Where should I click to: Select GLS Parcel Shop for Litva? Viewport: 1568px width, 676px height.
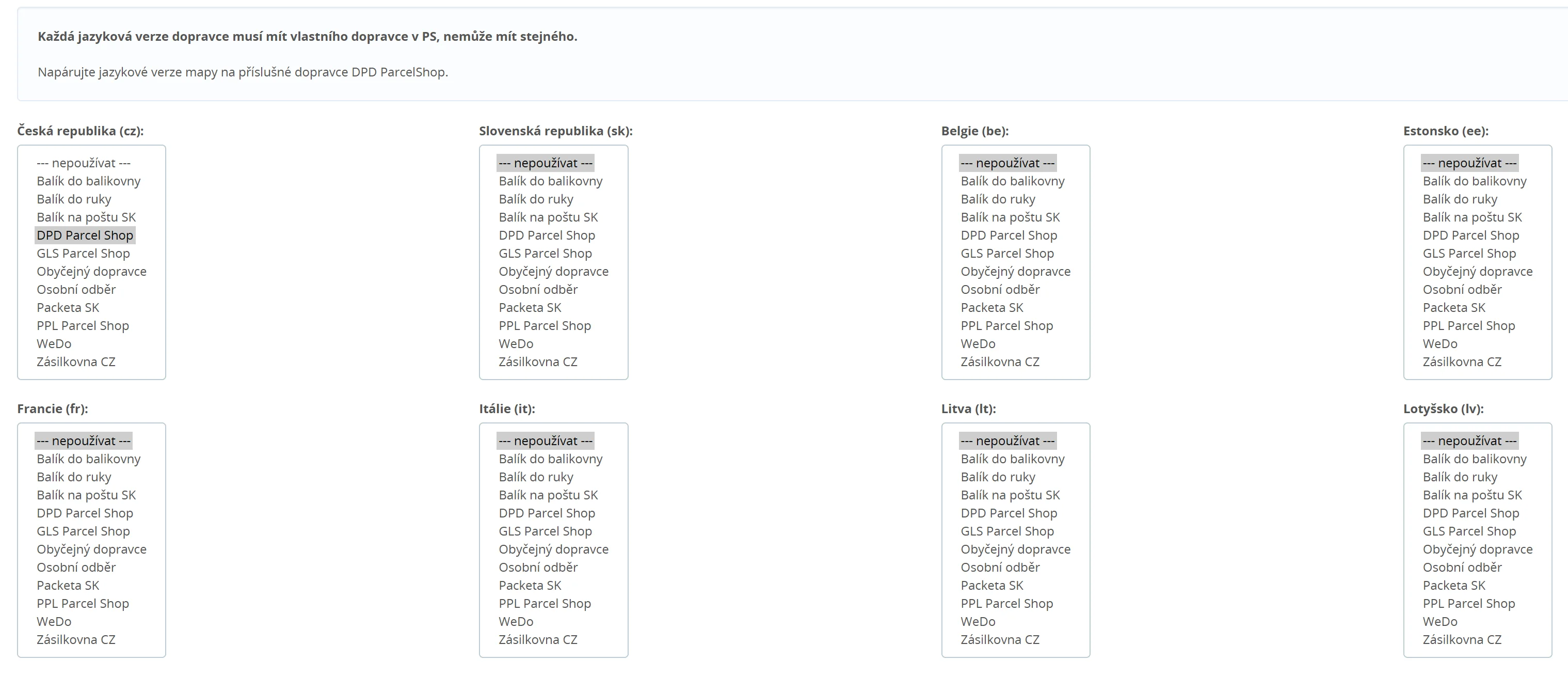pyautogui.click(x=1007, y=531)
